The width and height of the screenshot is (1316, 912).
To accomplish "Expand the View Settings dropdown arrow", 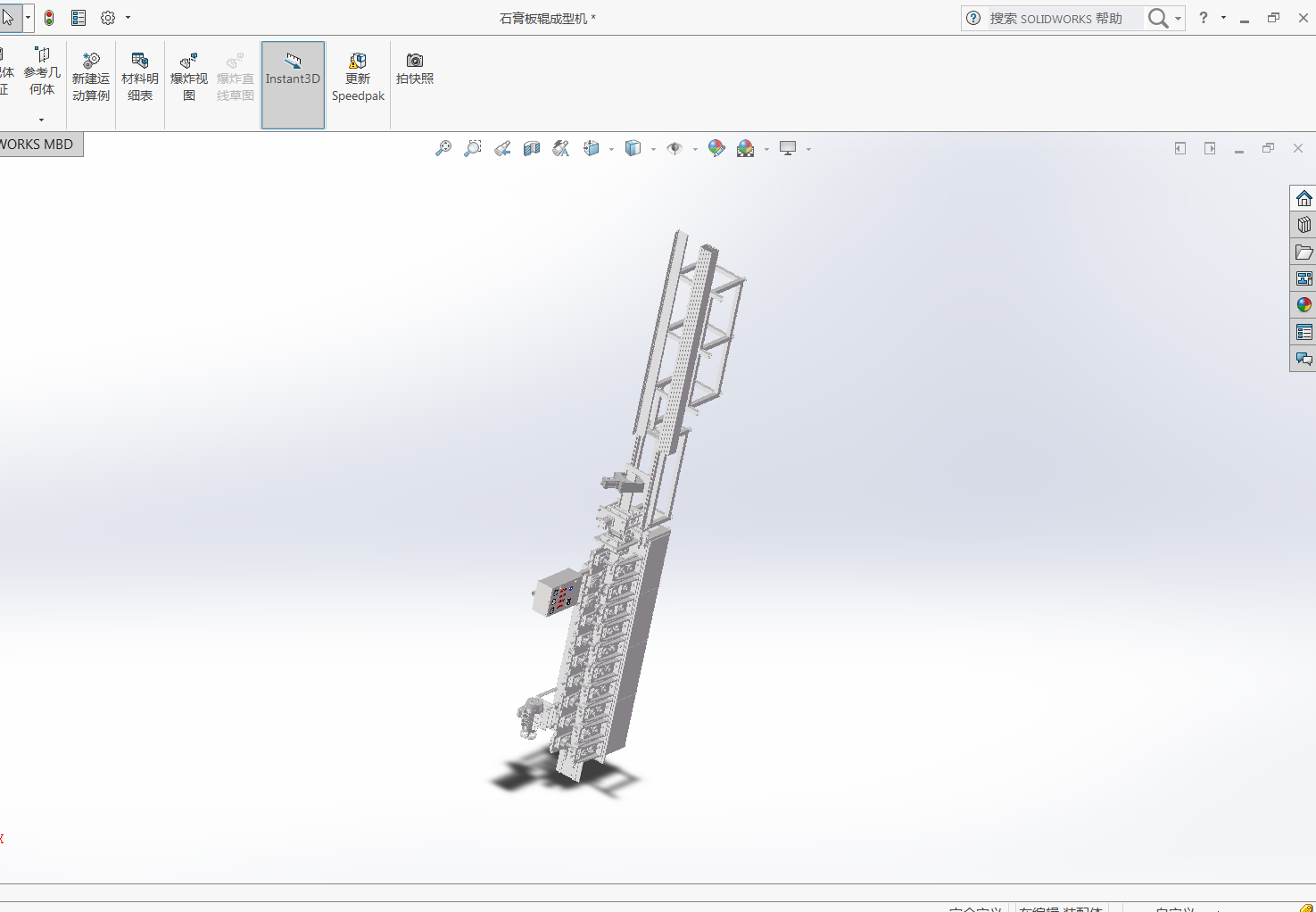I will tap(808, 150).
